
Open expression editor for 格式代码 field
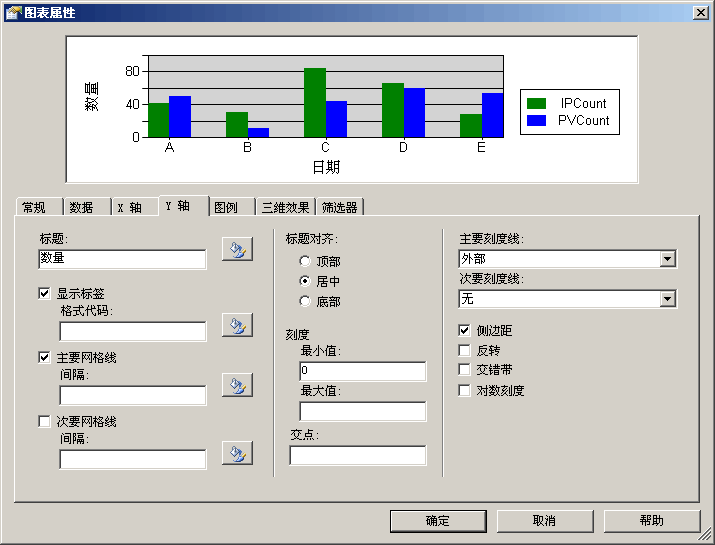pos(237,325)
